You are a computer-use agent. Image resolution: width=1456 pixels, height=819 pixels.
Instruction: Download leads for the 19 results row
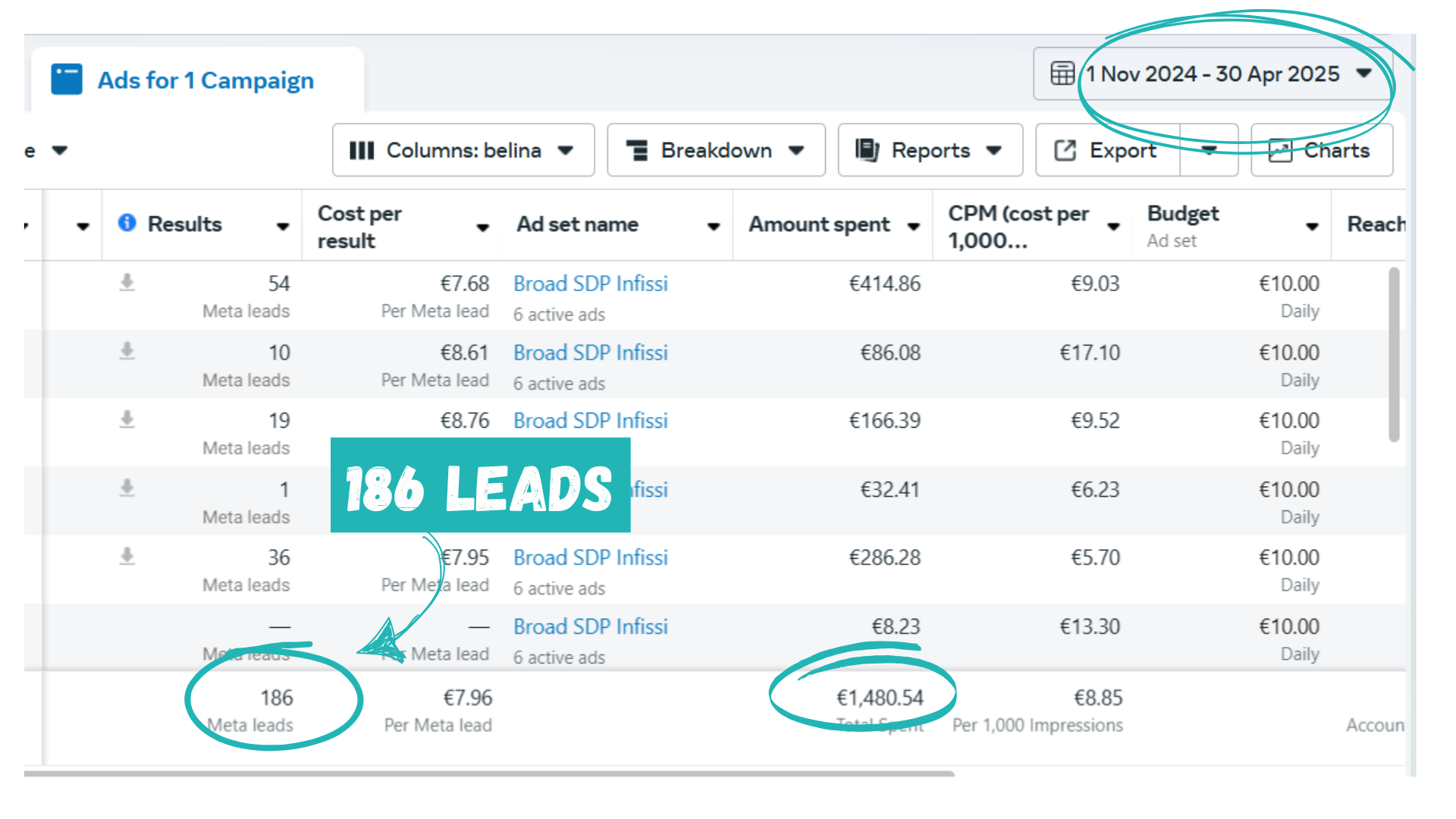[x=127, y=419]
